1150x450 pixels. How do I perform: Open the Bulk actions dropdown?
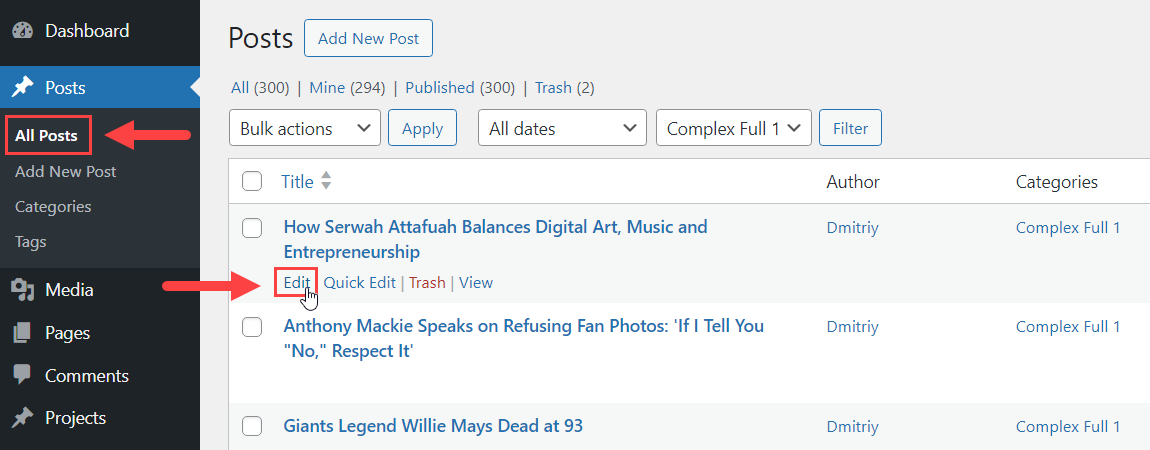[x=305, y=128]
